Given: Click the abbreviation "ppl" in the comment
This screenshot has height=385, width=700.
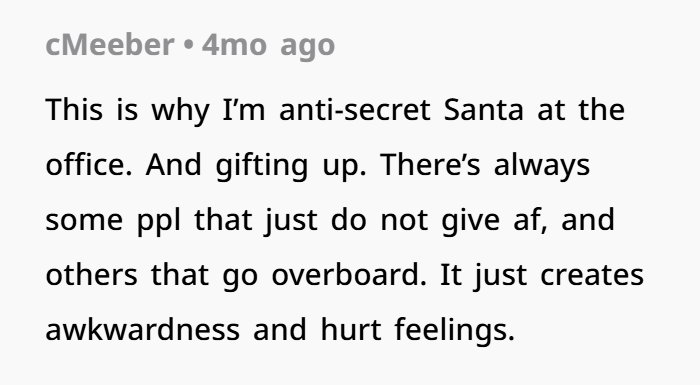Looking at the screenshot, I should (x=159, y=221).
